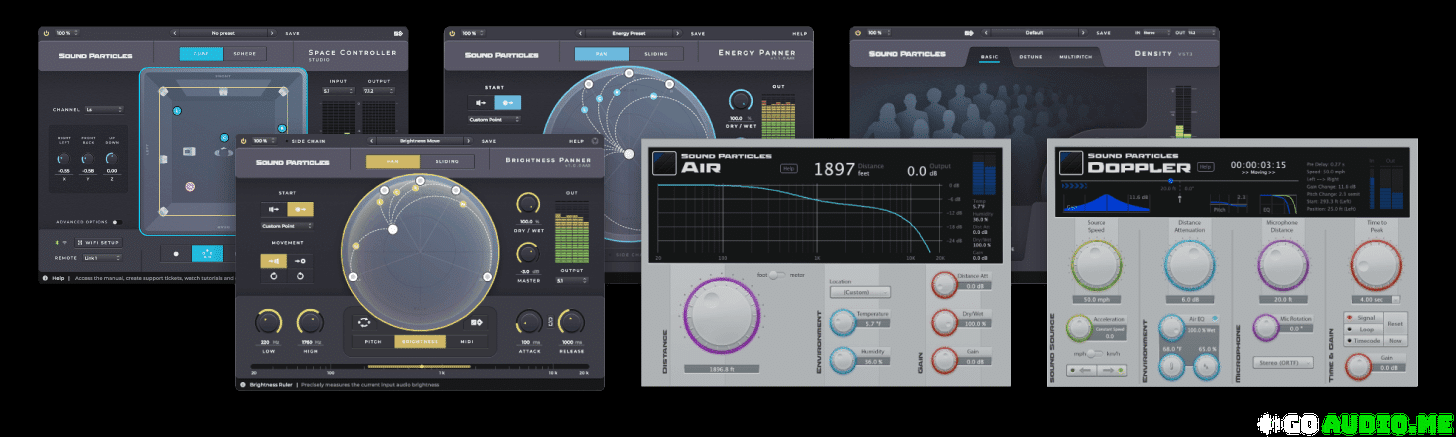Click MASTER knob in Brightness Panner
The height and width of the screenshot is (437, 1456).
click(x=526, y=253)
